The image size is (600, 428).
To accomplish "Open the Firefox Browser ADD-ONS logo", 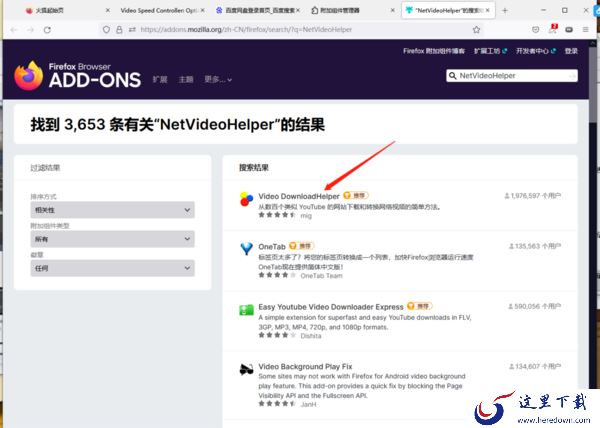I will 78,75.
